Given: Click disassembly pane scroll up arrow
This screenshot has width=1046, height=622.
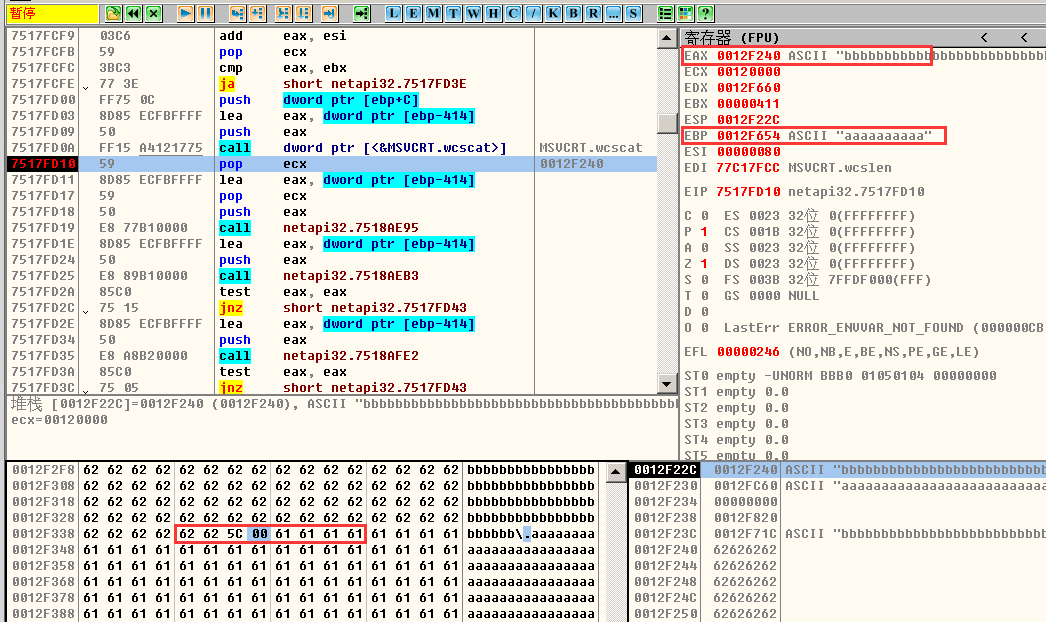Looking at the screenshot, I should coord(666,37).
